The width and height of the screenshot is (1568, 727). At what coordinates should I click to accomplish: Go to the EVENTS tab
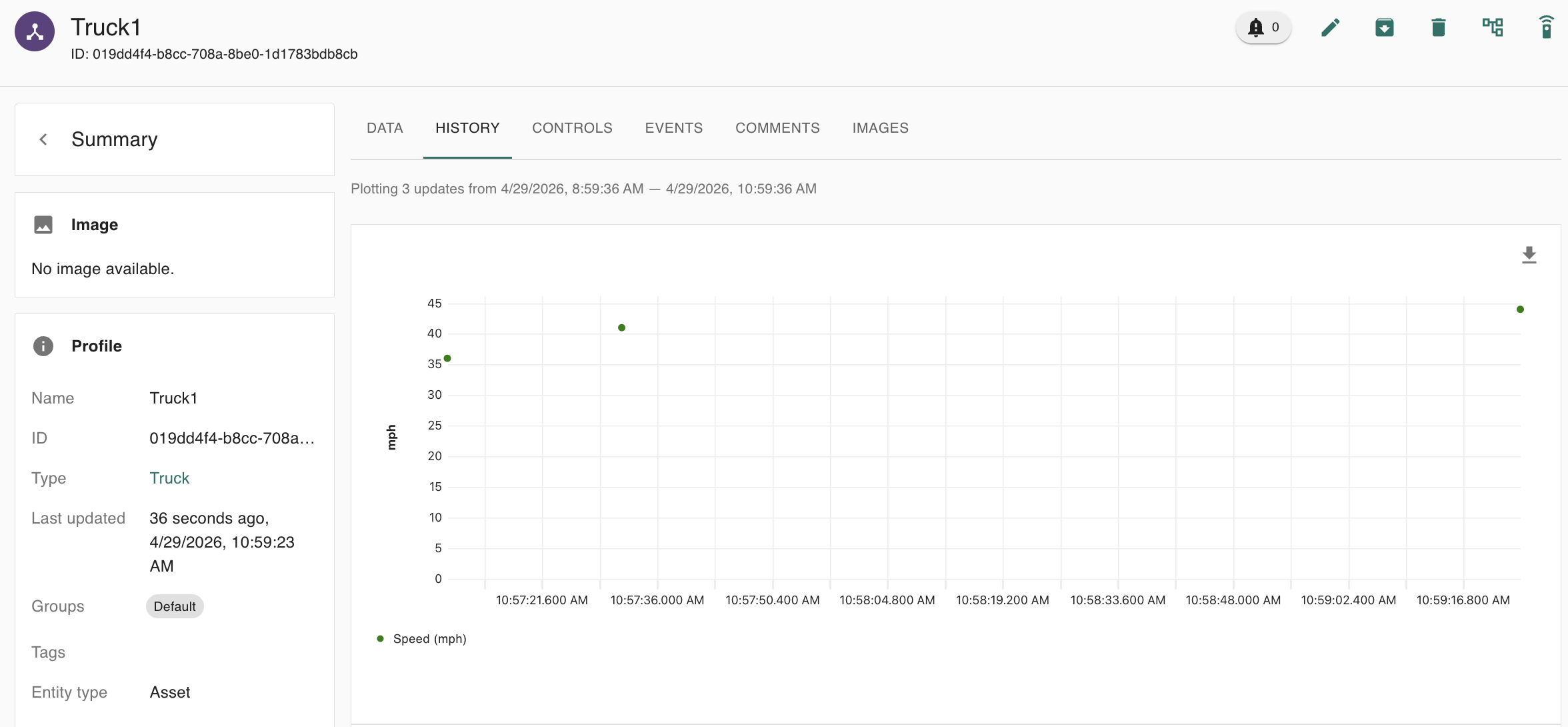tap(674, 128)
